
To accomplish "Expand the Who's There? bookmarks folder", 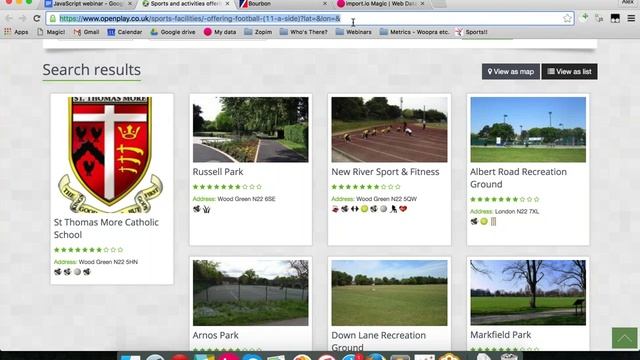I will (304, 32).
